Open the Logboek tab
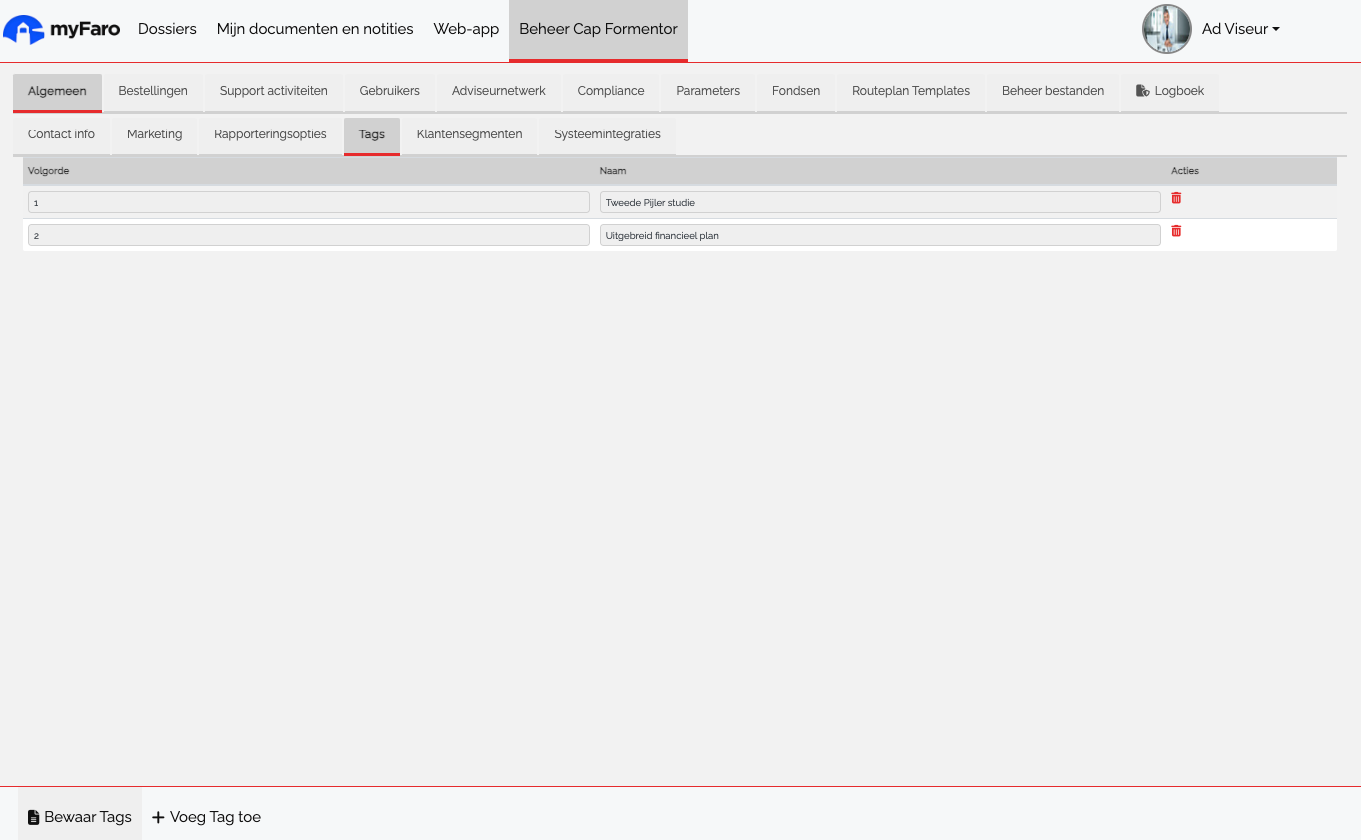Image resolution: width=1361 pixels, height=840 pixels. (1169, 91)
